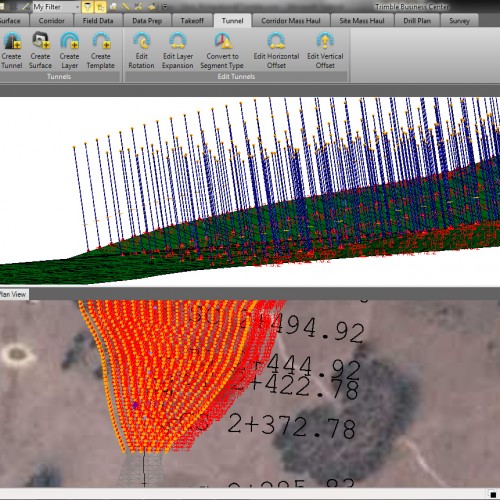Click the measure ruler icon in quick toolbar

point(126,6)
